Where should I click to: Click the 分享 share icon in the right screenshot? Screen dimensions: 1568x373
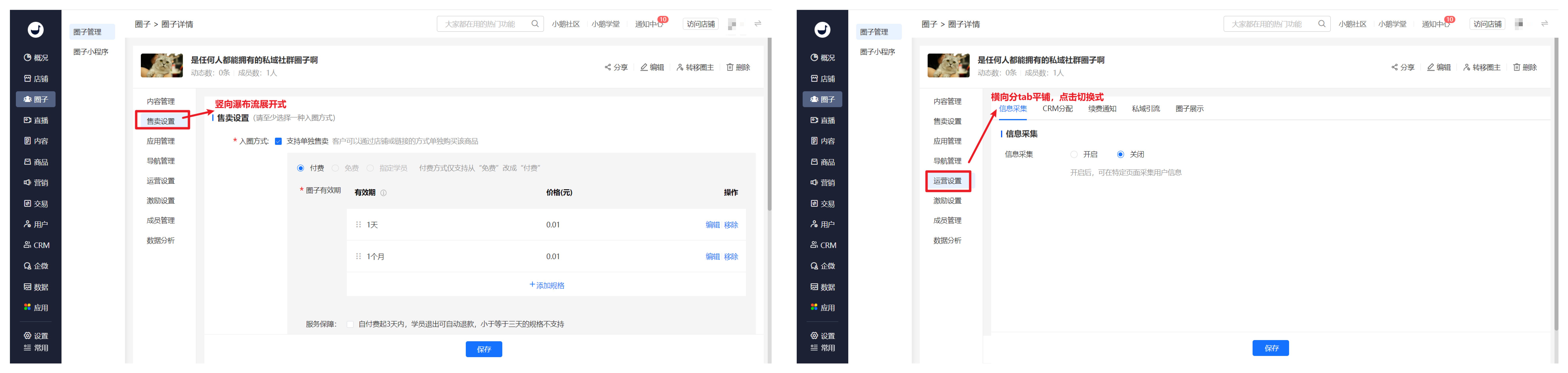click(1395, 67)
